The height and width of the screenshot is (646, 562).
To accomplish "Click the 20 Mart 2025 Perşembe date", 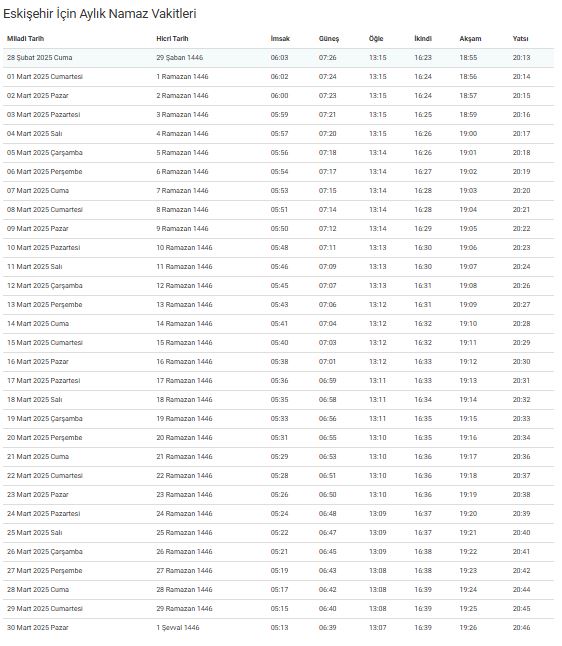I will pyautogui.click(x=44, y=438).
